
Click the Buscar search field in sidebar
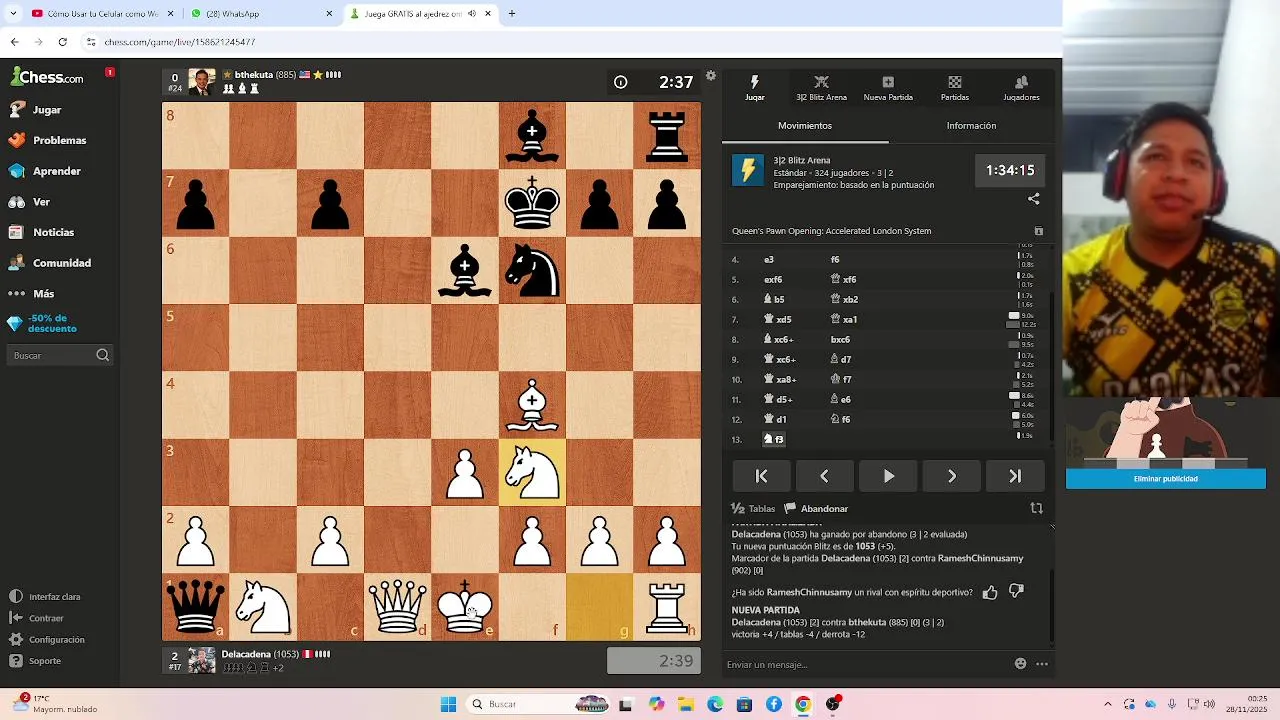[60, 355]
